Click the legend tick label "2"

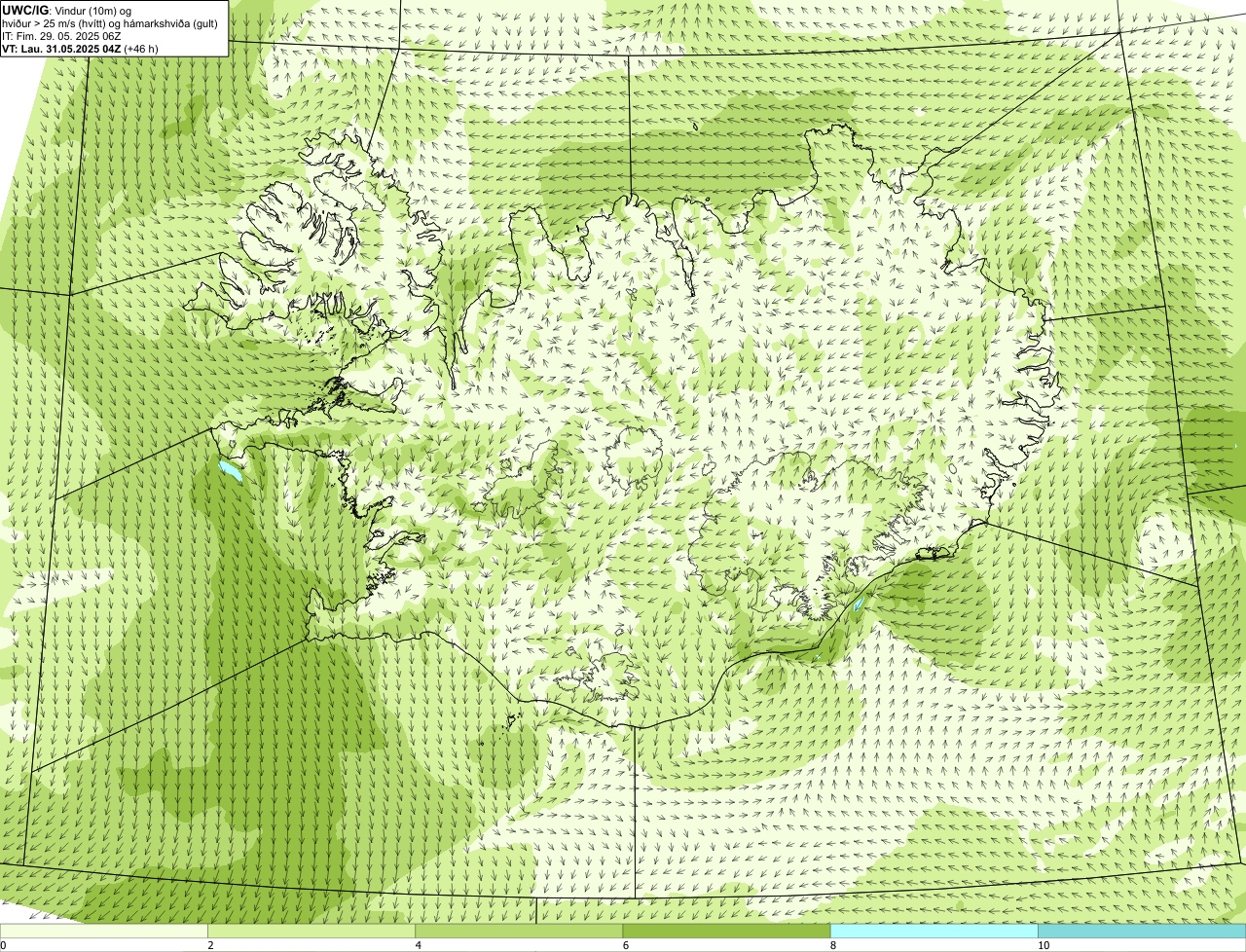coord(210,945)
